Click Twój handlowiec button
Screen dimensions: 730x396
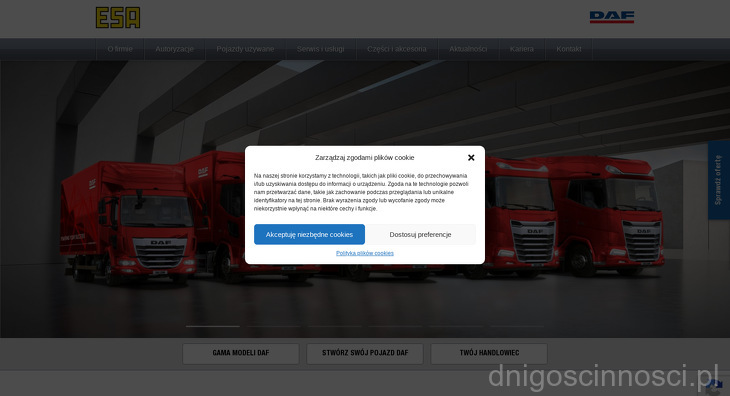489,353
